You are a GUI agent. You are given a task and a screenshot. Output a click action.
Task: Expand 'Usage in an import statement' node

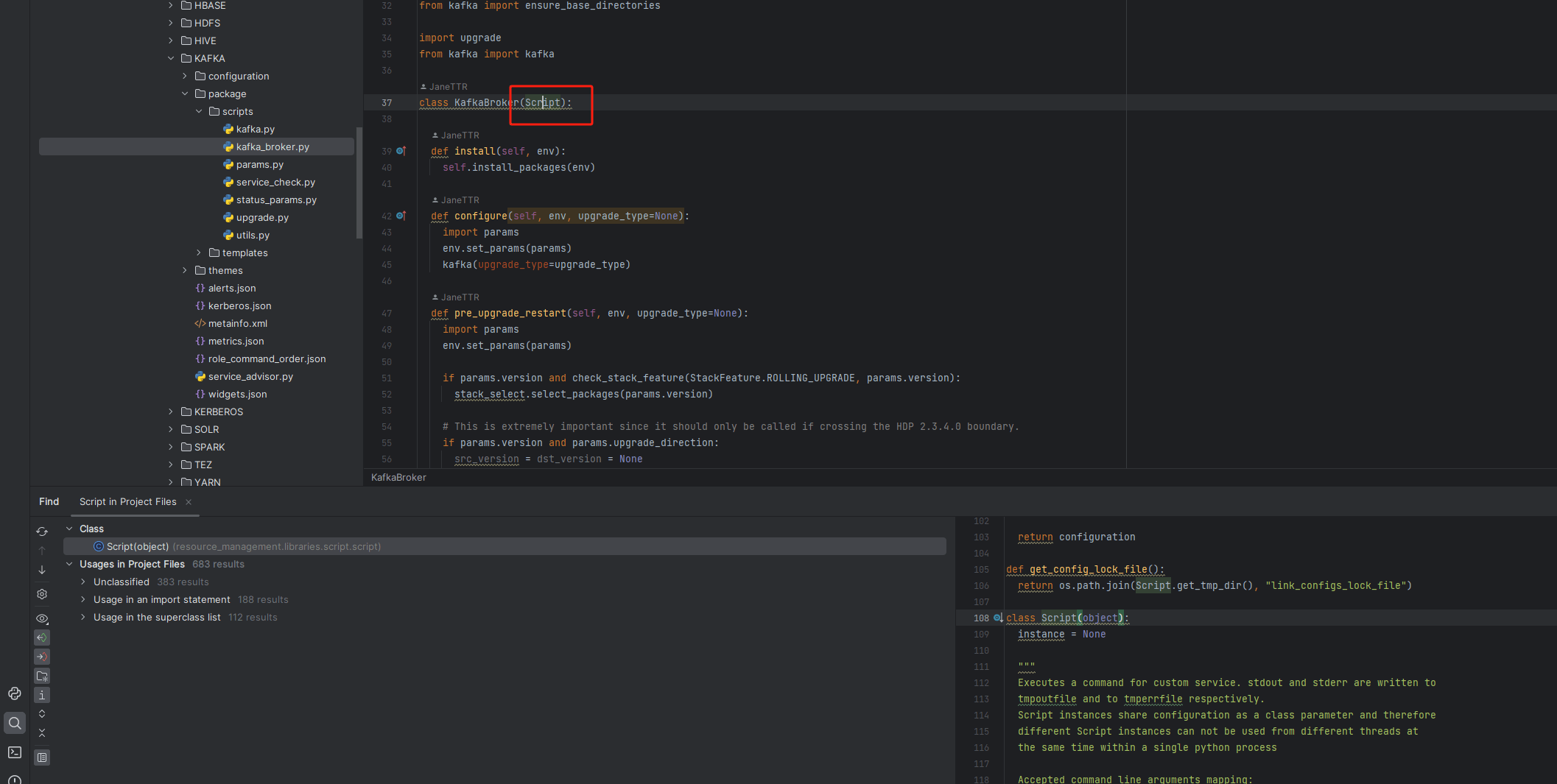coord(83,599)
